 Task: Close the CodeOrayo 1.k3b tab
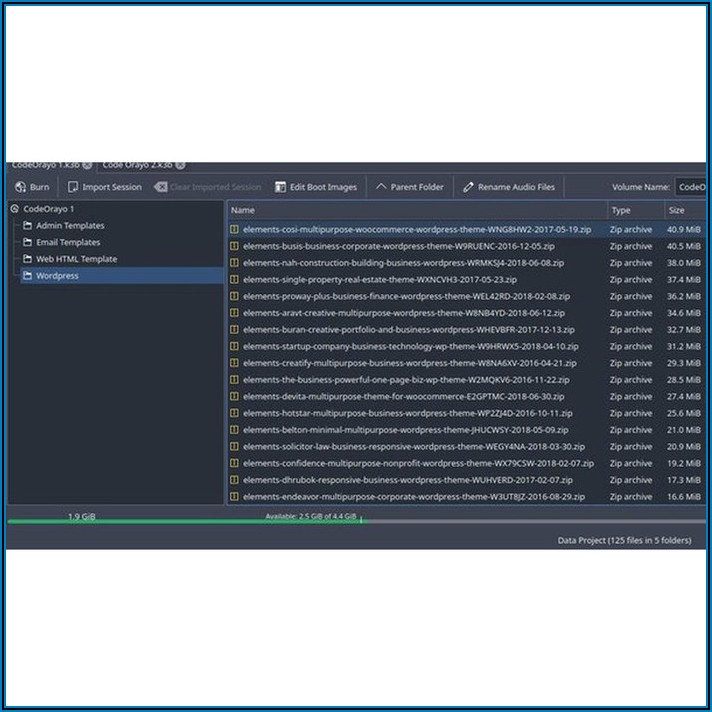(x=87, y=164)
